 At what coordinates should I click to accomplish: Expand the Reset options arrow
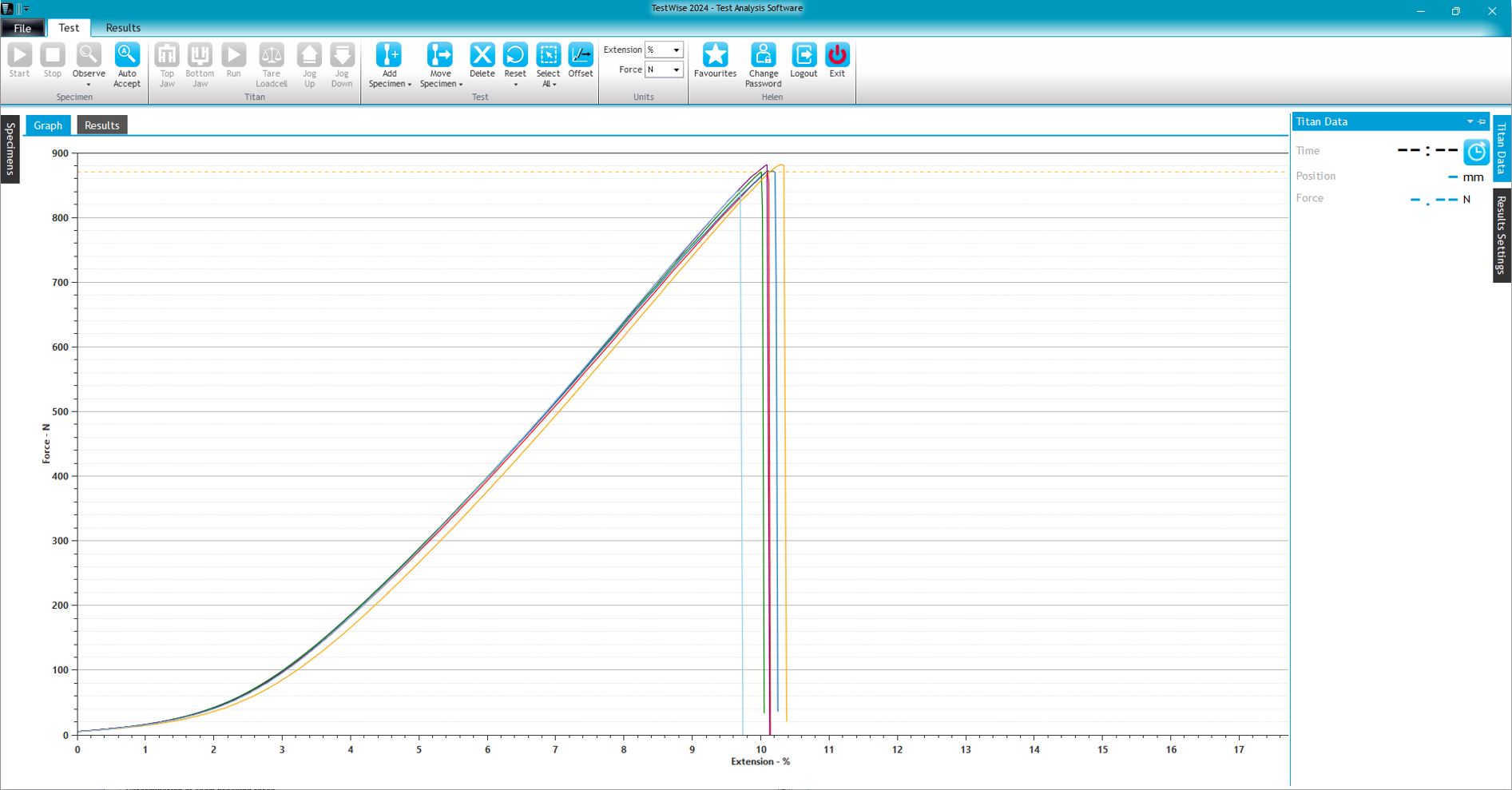click(515, 85)
